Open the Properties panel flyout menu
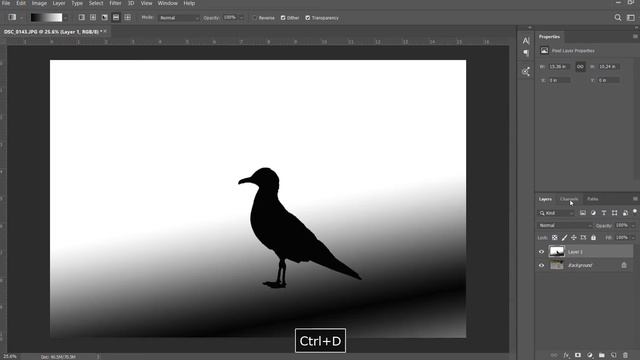 click(x=635, y=36)
